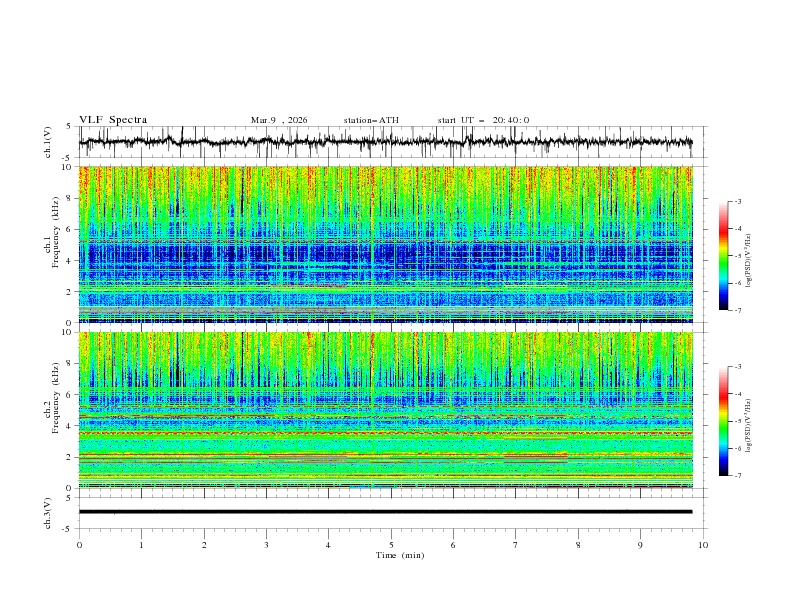
Task: Select the ch.2 'Frequency (kHz)' axis label
Action: click(56, 397)
